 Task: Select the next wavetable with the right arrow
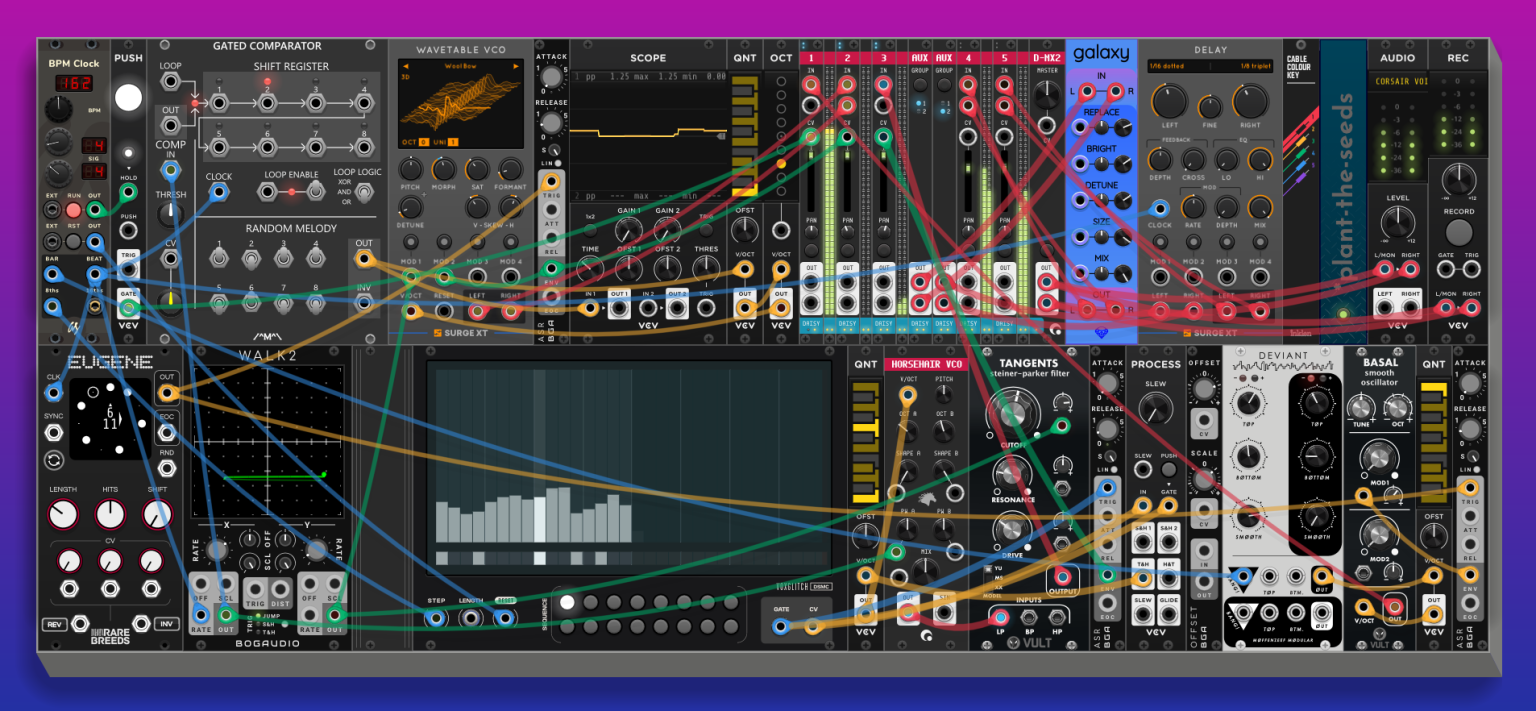[516, 66]
